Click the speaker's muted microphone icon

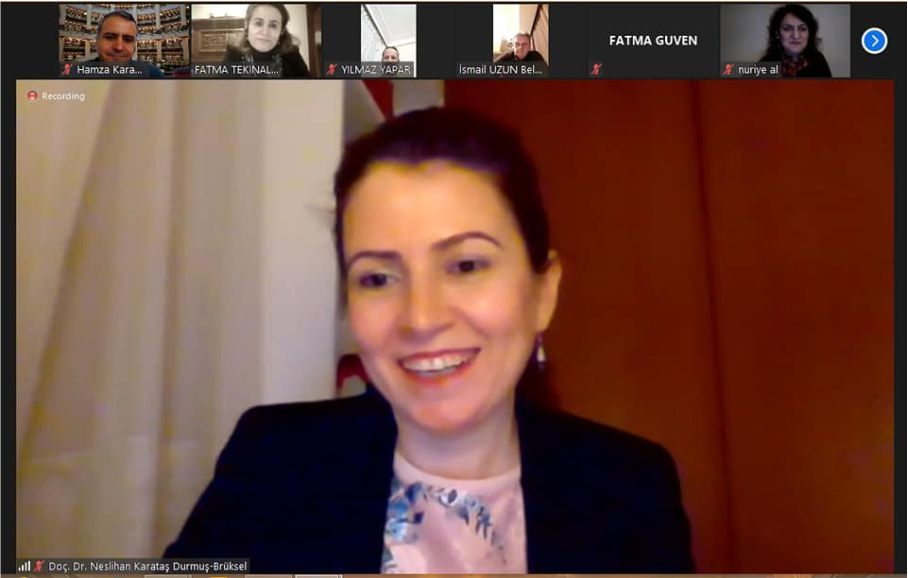[39, 566]
